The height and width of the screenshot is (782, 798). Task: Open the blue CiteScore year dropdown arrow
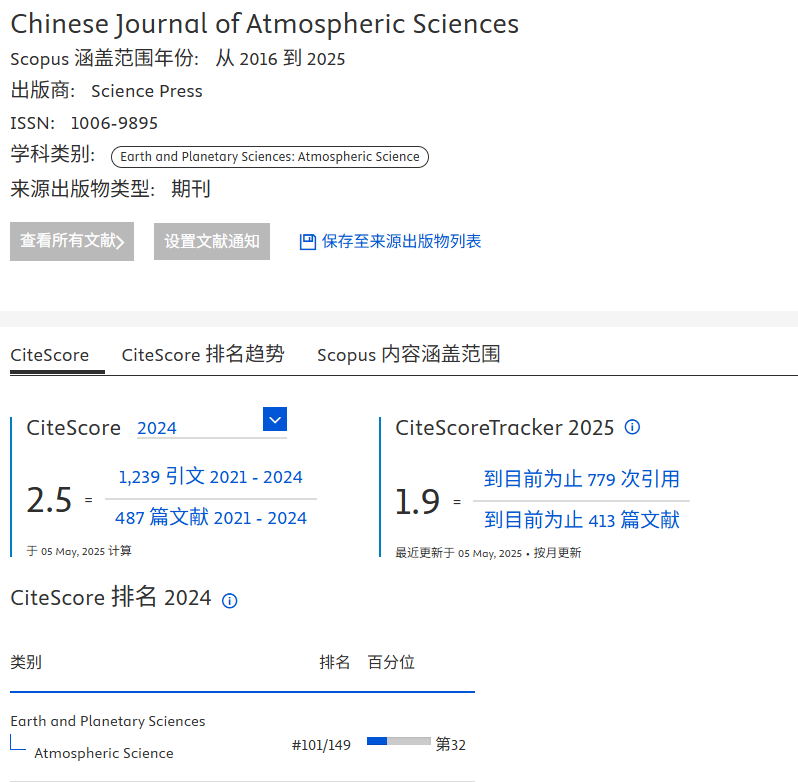tap(275, 419)
